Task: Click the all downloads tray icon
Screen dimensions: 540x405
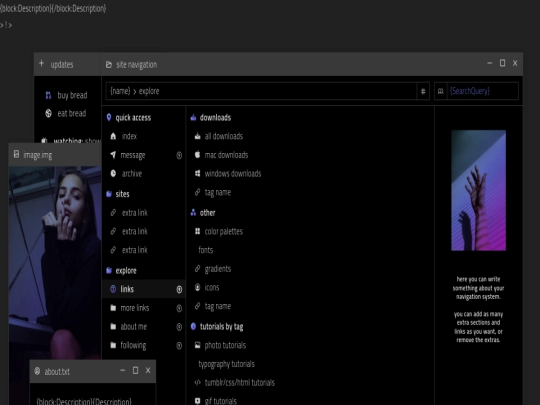Action: point(197,136)
